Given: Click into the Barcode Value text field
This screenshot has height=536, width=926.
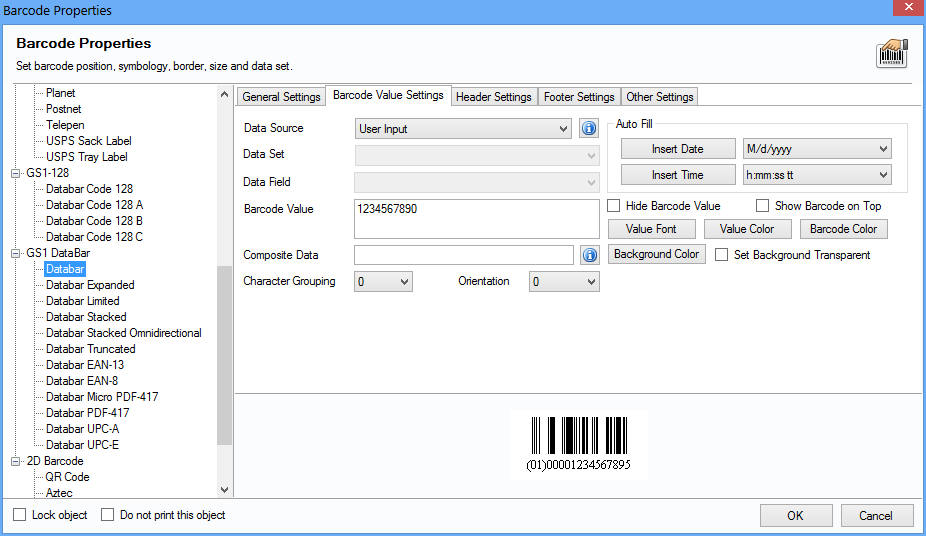Looking at the screenshot, I should pyautogui.click(x=477, y=219).
